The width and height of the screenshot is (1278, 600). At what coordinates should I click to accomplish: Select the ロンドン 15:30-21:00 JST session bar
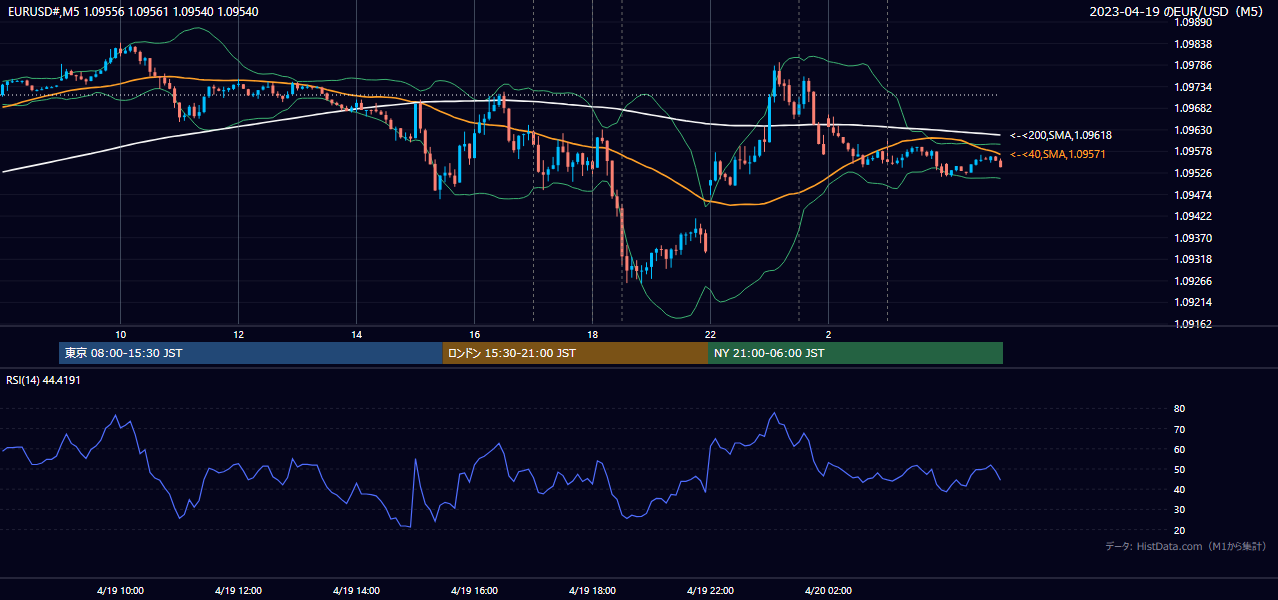click(x=575, y=353)
